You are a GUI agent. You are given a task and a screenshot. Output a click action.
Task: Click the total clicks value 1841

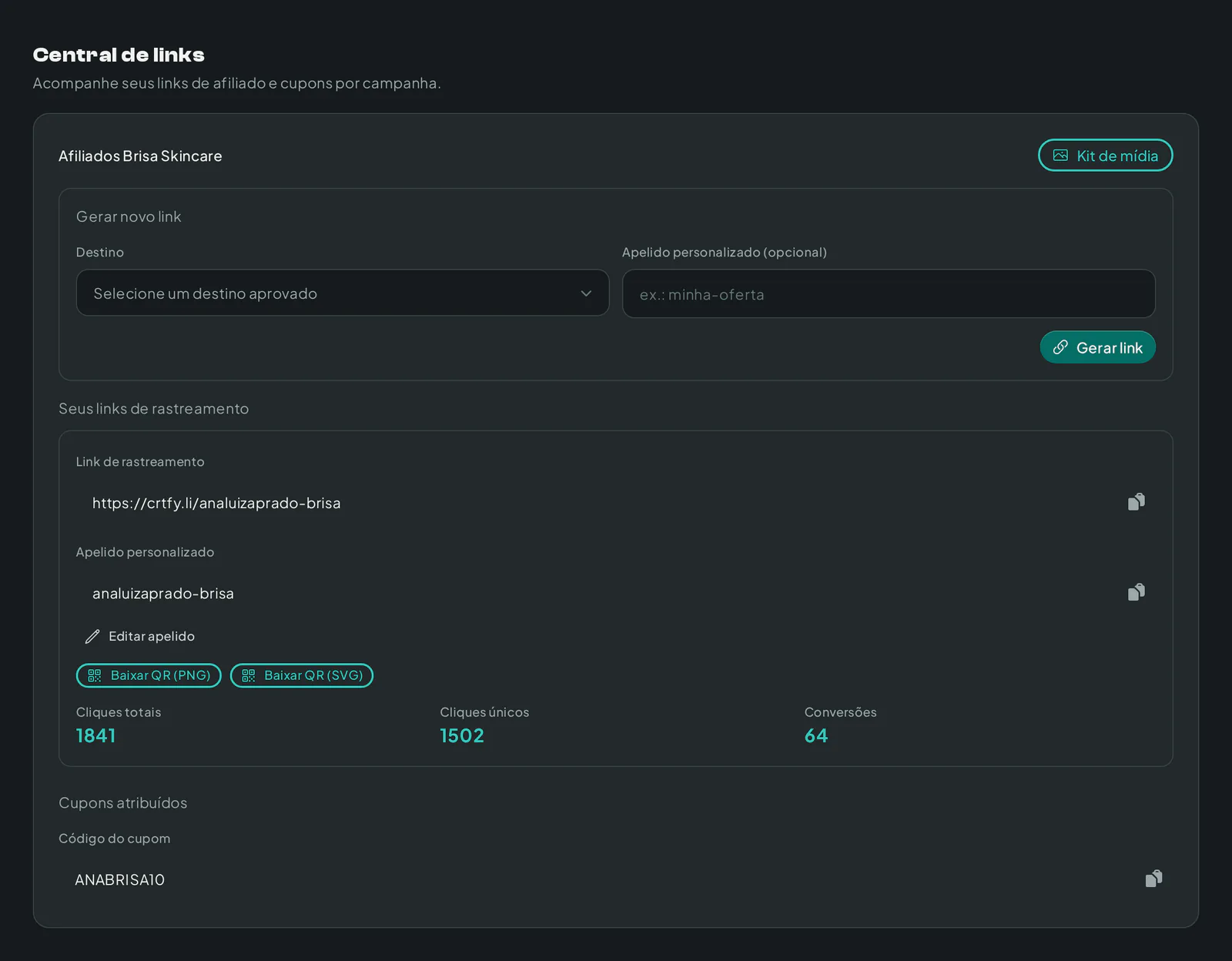pos(95,735)
